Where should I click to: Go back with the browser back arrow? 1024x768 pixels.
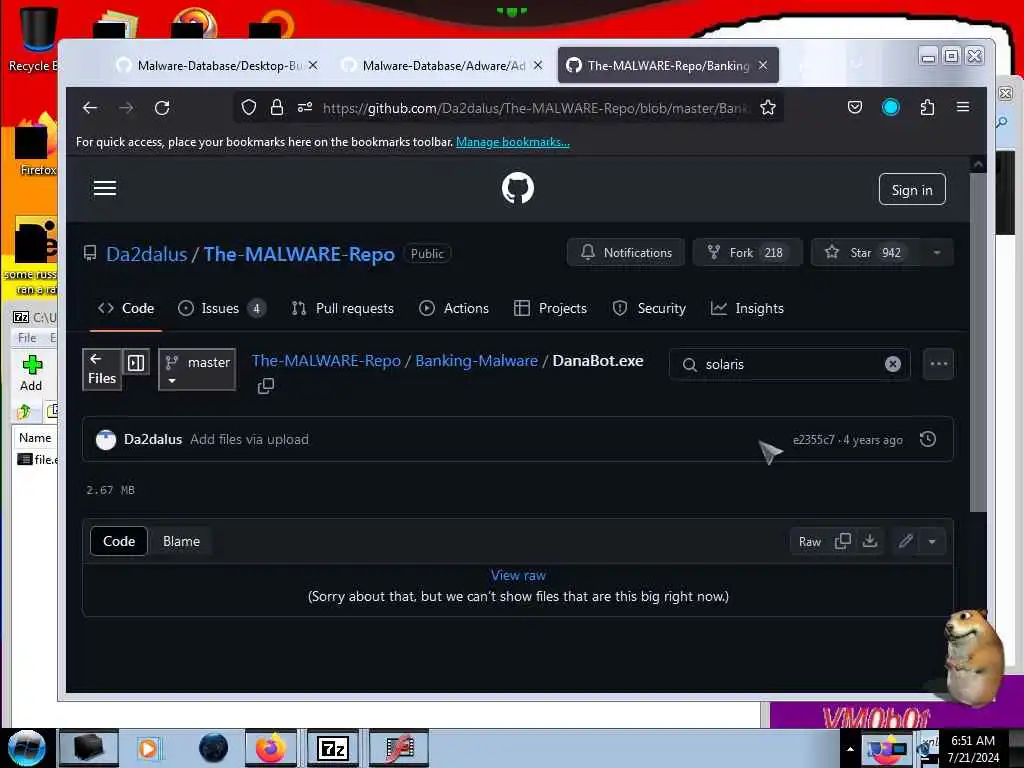pyautogui.click(x=90, y=108)
